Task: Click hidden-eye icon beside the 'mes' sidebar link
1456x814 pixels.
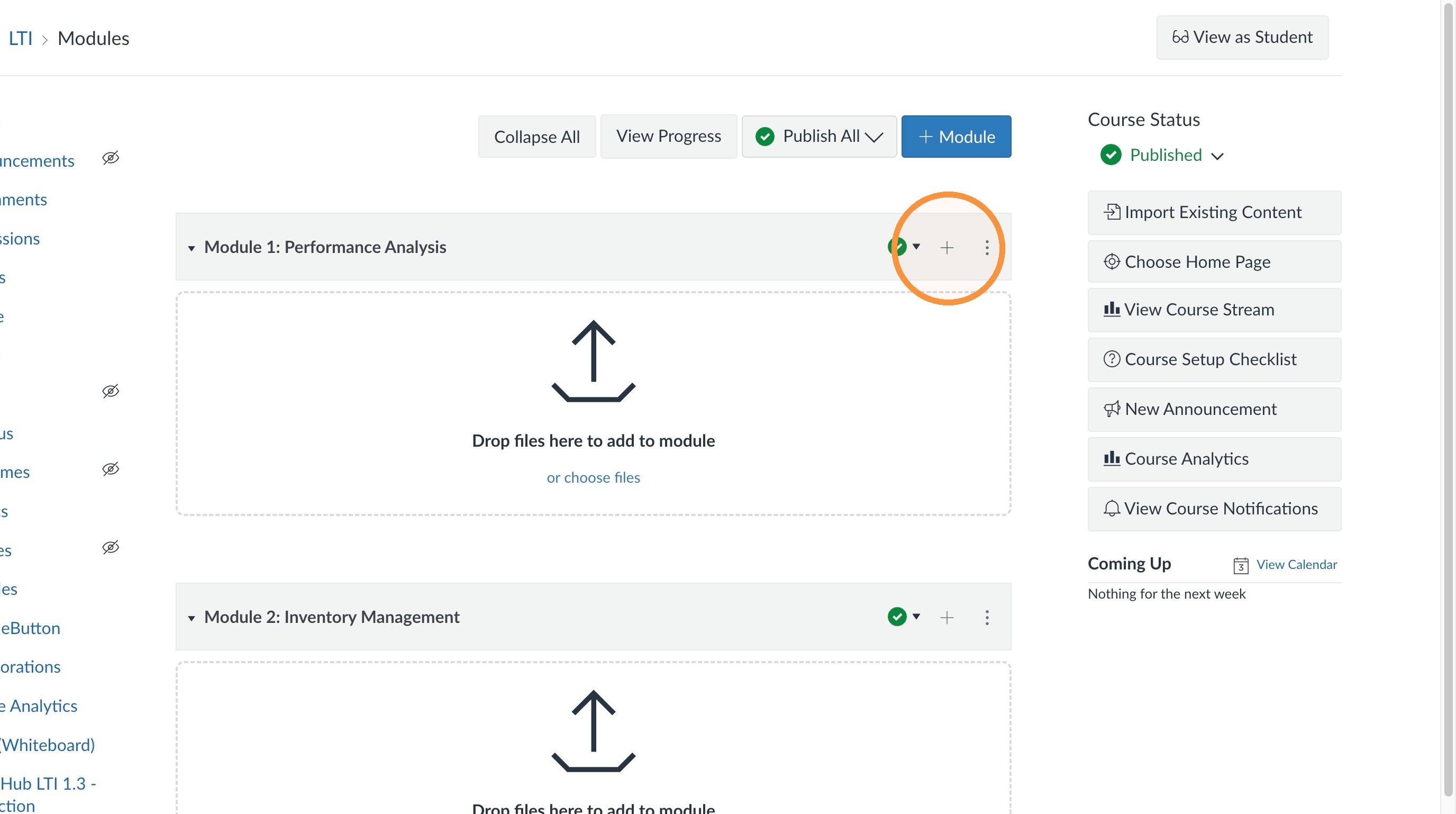Action: (x=111, y=469)
